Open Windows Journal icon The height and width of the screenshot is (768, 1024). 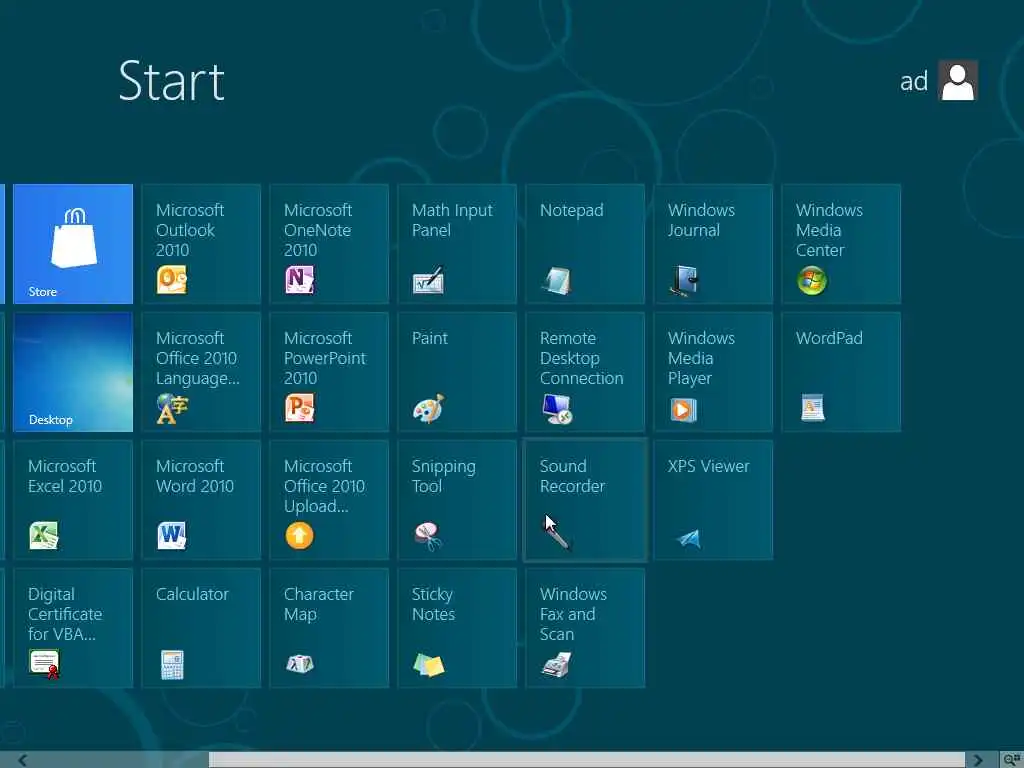[x=684, y=281]
